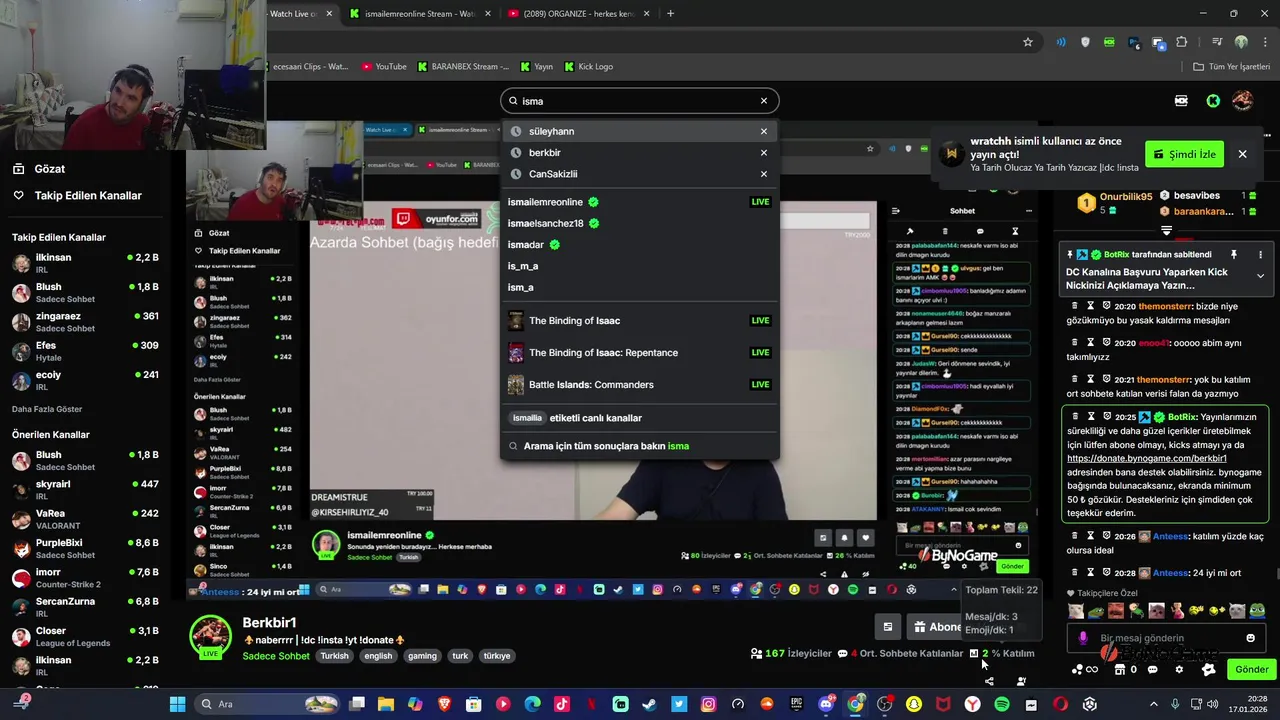
Task: Send chat message with Gönder button
Action: 1251,670
